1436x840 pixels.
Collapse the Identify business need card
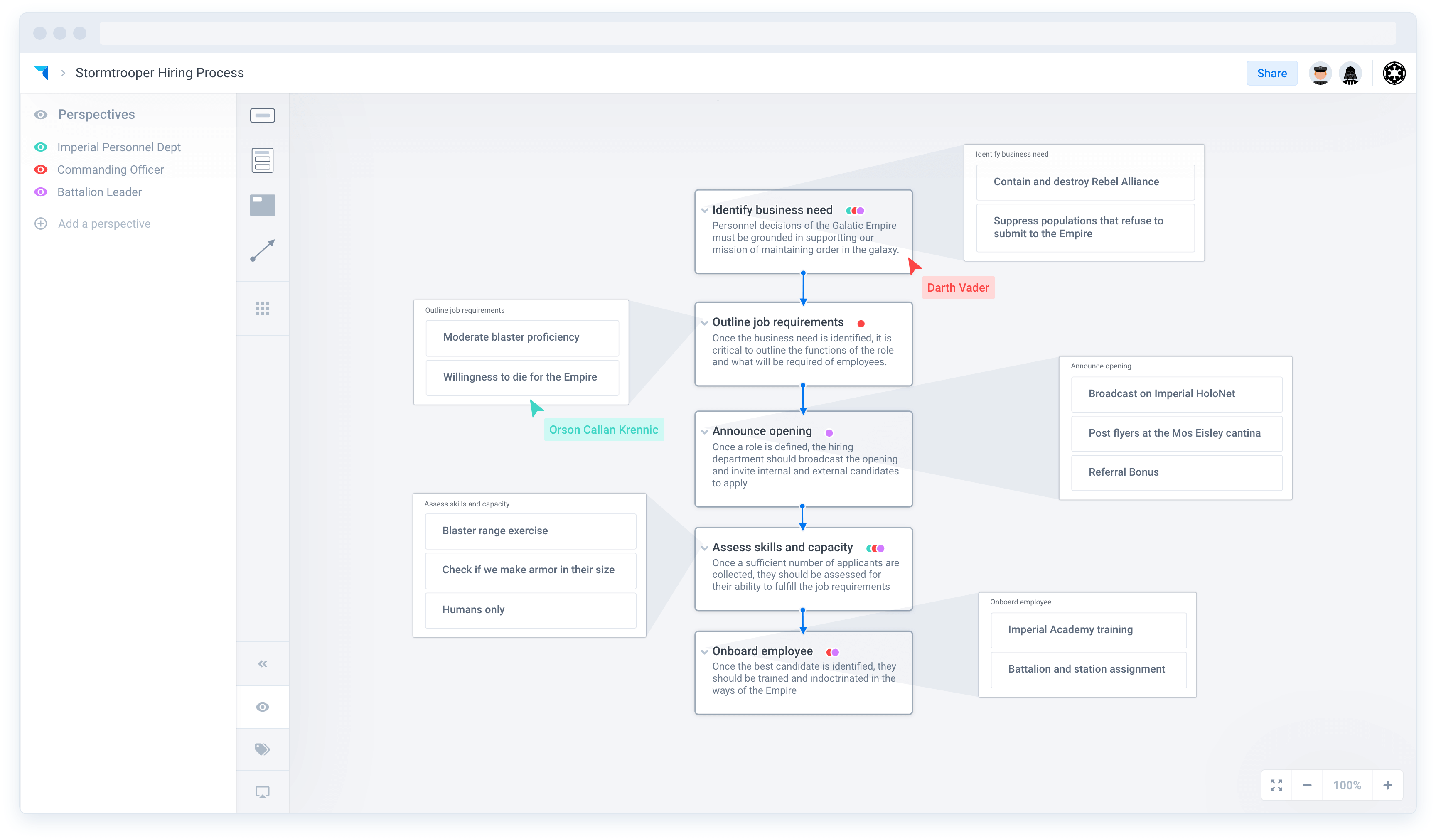(x=704, y=210)
